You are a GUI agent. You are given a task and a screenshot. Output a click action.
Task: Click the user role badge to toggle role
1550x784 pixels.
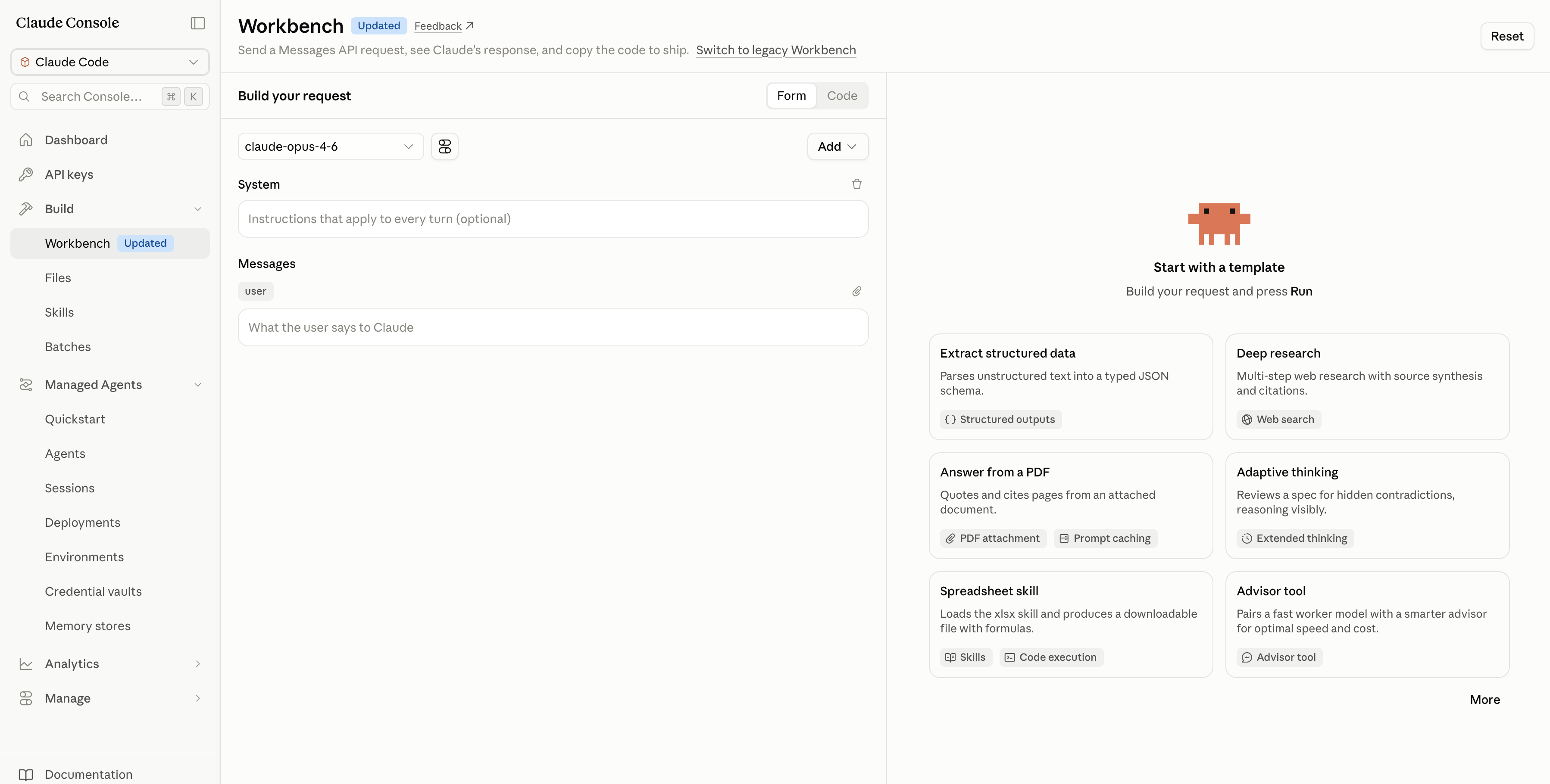click(x=255, y=291)
